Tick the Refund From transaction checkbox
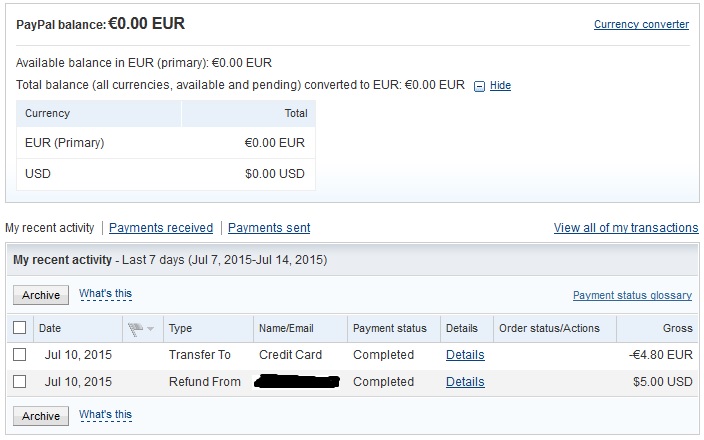The height and width of the screenshot is (440, 704). click(20, 382)
